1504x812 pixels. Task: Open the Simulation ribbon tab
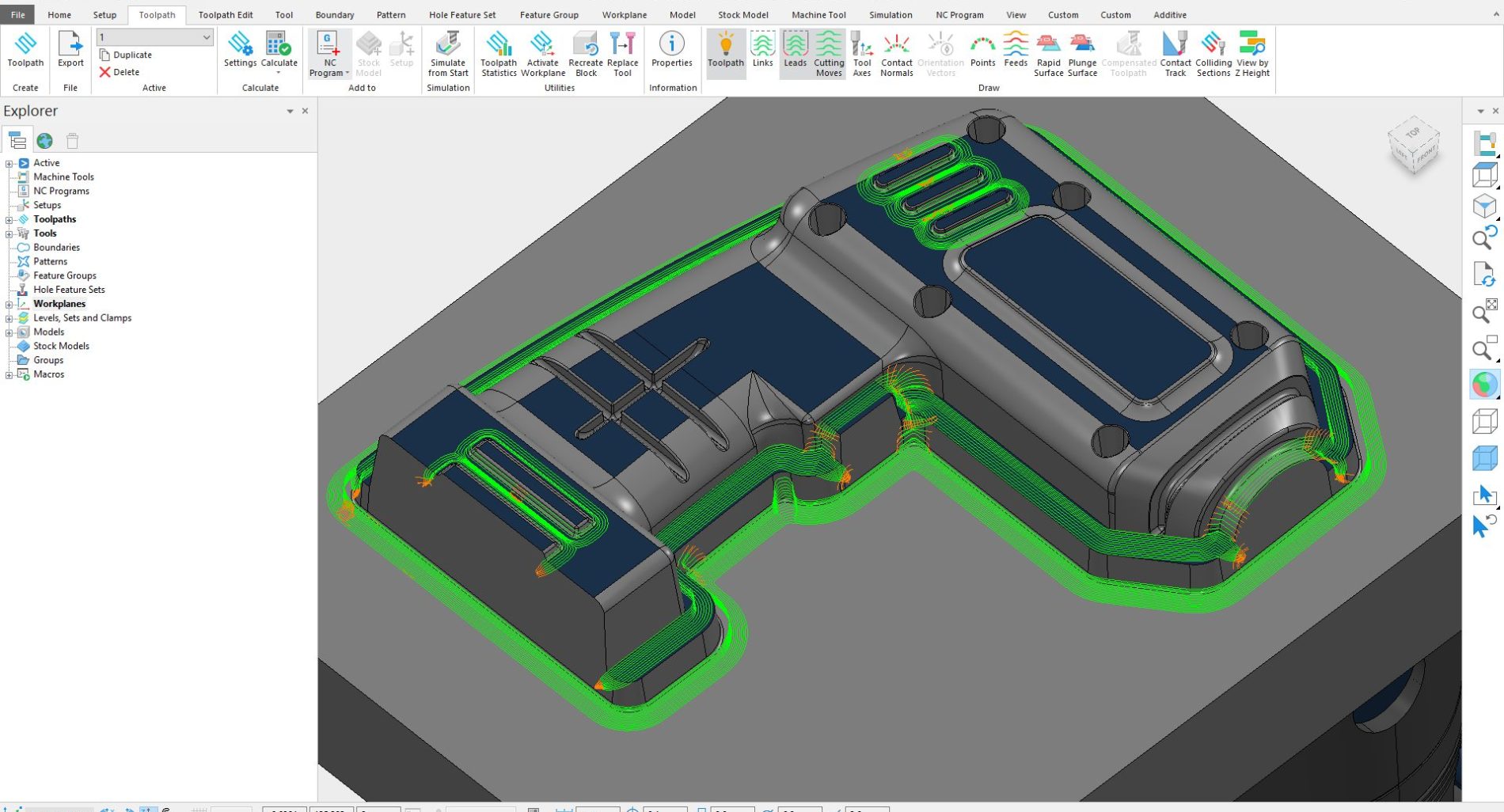coord(891,15)
